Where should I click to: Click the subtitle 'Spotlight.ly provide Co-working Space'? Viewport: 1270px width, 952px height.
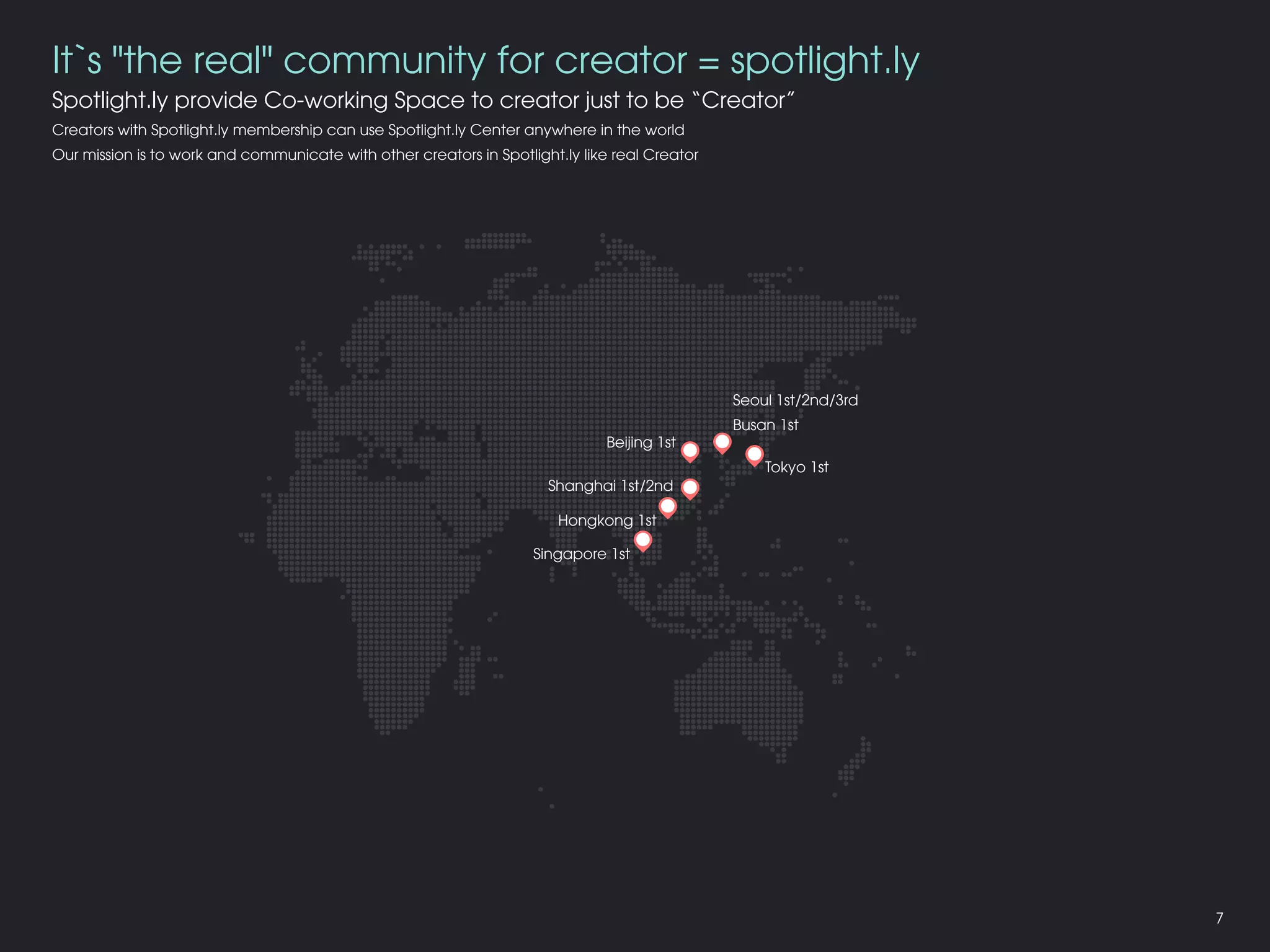(423, 100)
